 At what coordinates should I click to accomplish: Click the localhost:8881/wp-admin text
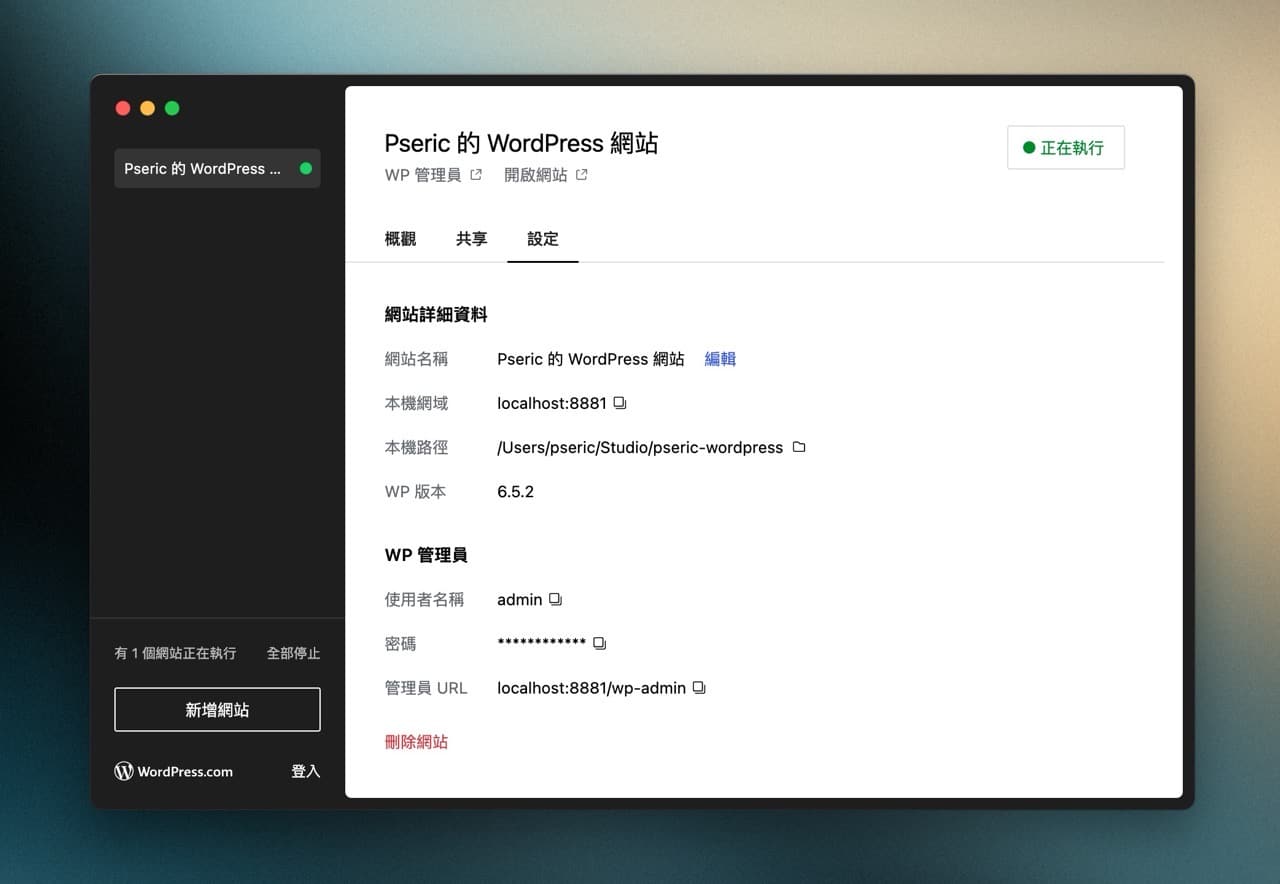click(592, 687)
